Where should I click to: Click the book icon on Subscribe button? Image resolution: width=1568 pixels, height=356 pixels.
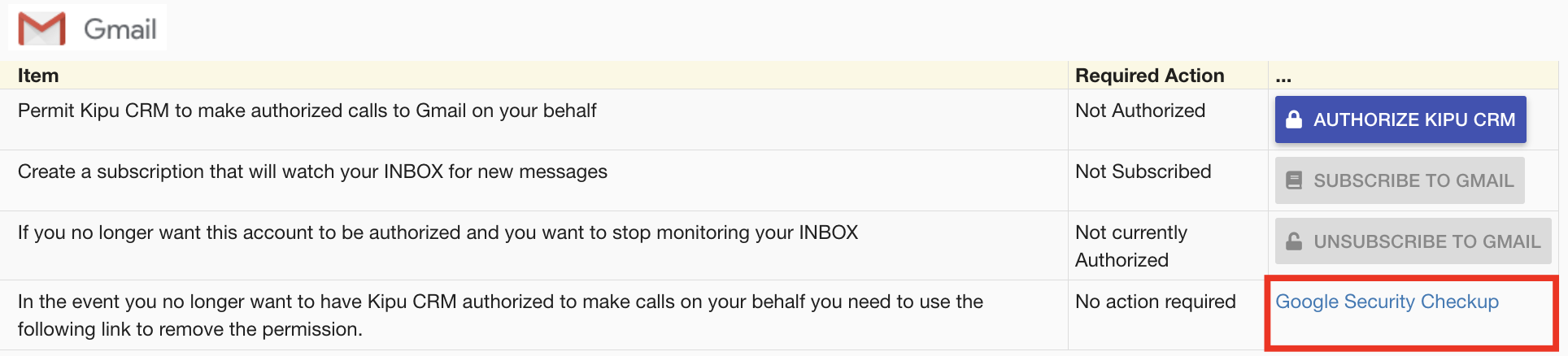click(1294, 180)
